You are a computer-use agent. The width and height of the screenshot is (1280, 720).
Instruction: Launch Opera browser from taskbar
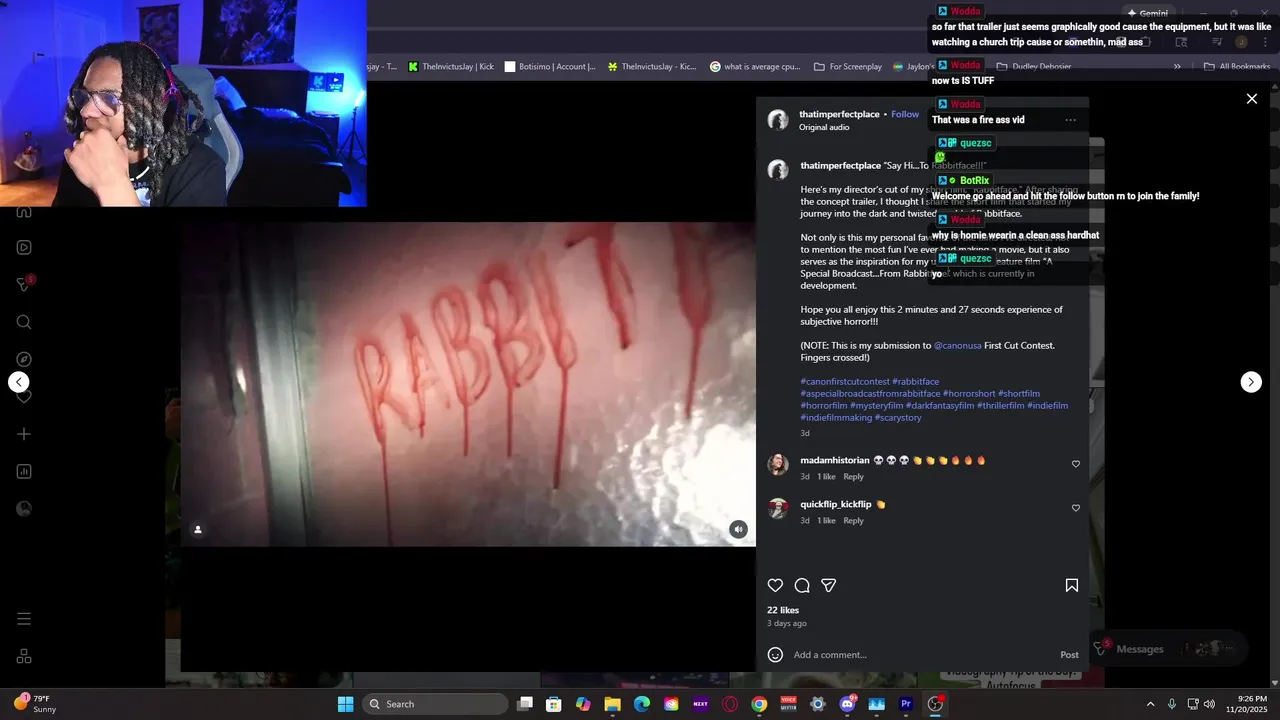[730, 704]
